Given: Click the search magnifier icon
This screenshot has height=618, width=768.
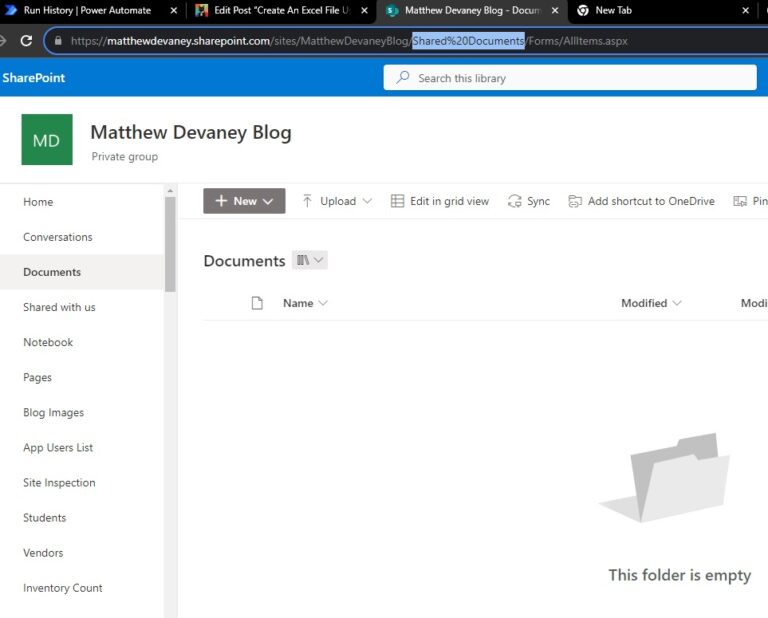Looking at the screenshot, I should tap(403, 77).
